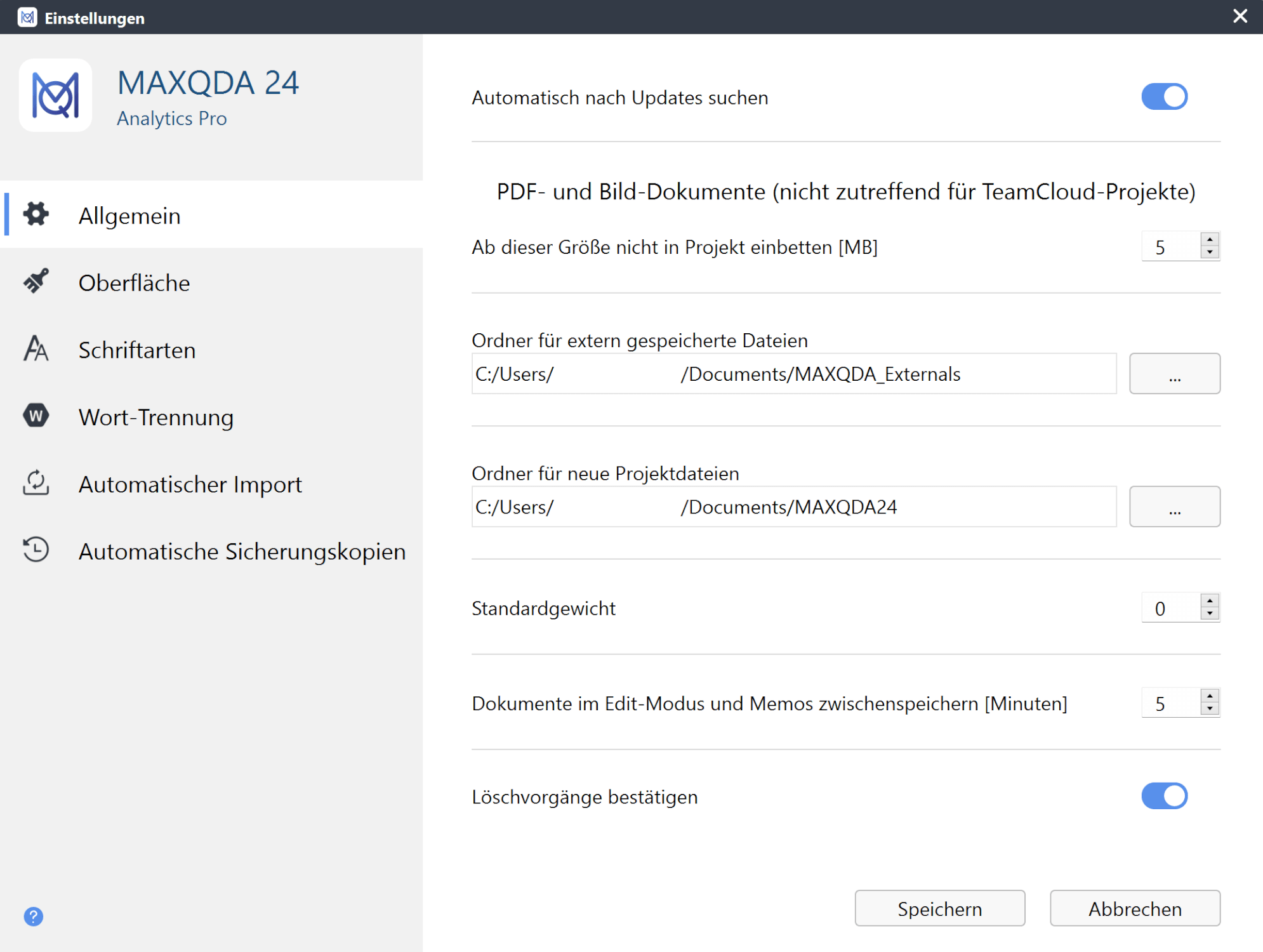Click the Automatischer Import sync icon
1263x952 pixels.
[36, 483]
